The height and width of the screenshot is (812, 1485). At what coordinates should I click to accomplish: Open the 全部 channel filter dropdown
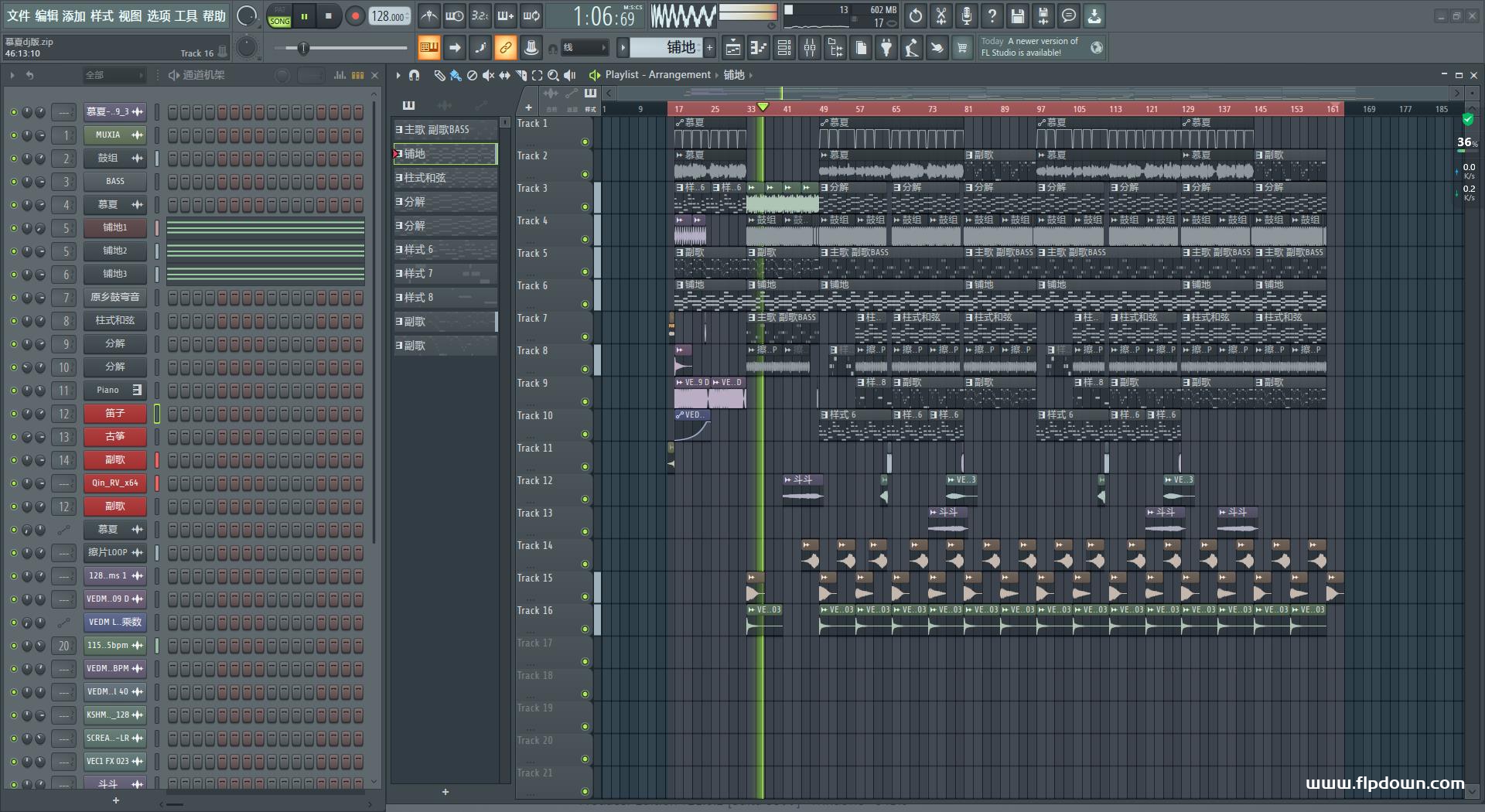114,75
